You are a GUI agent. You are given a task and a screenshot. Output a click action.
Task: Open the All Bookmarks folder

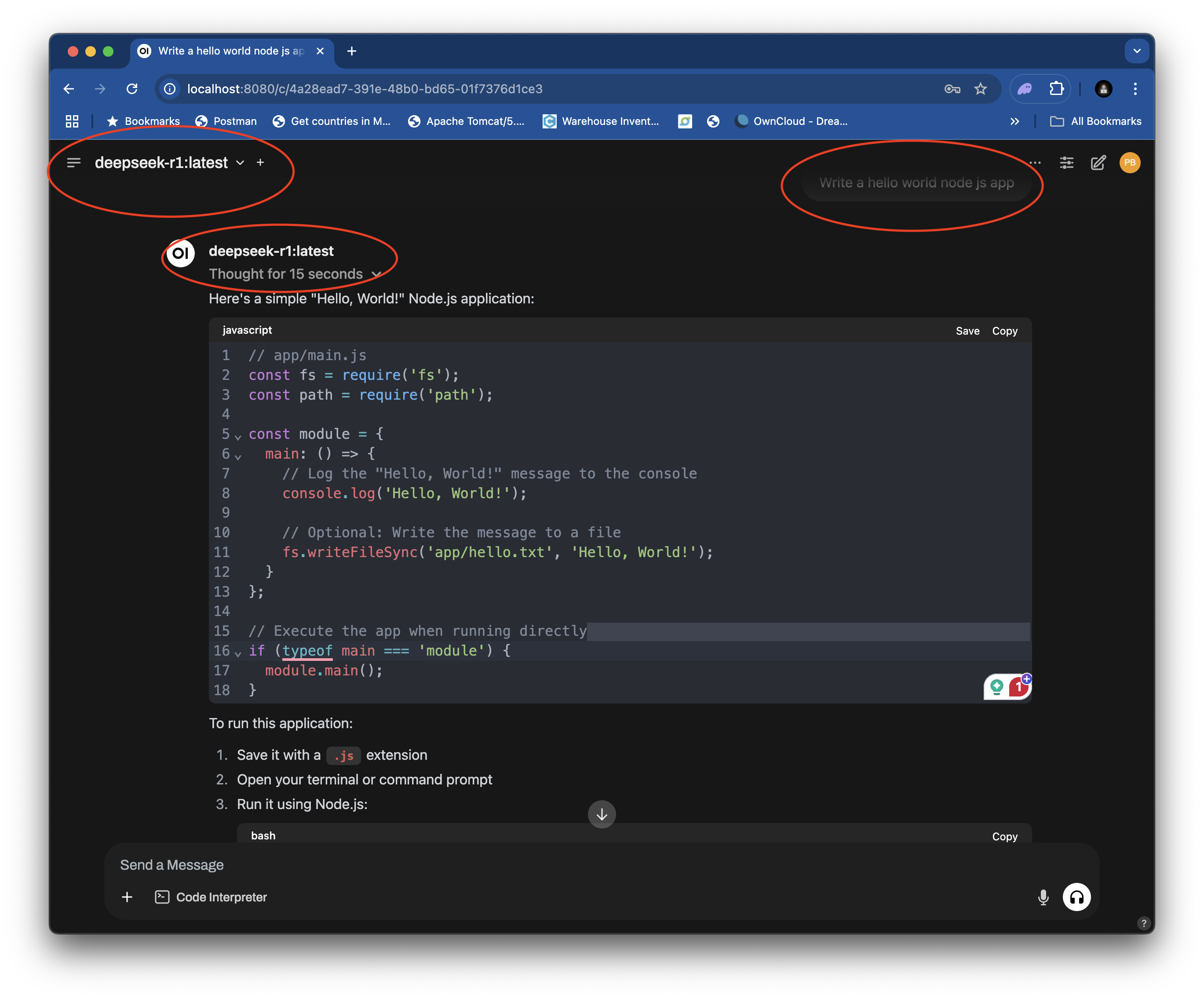point(1095,121)
